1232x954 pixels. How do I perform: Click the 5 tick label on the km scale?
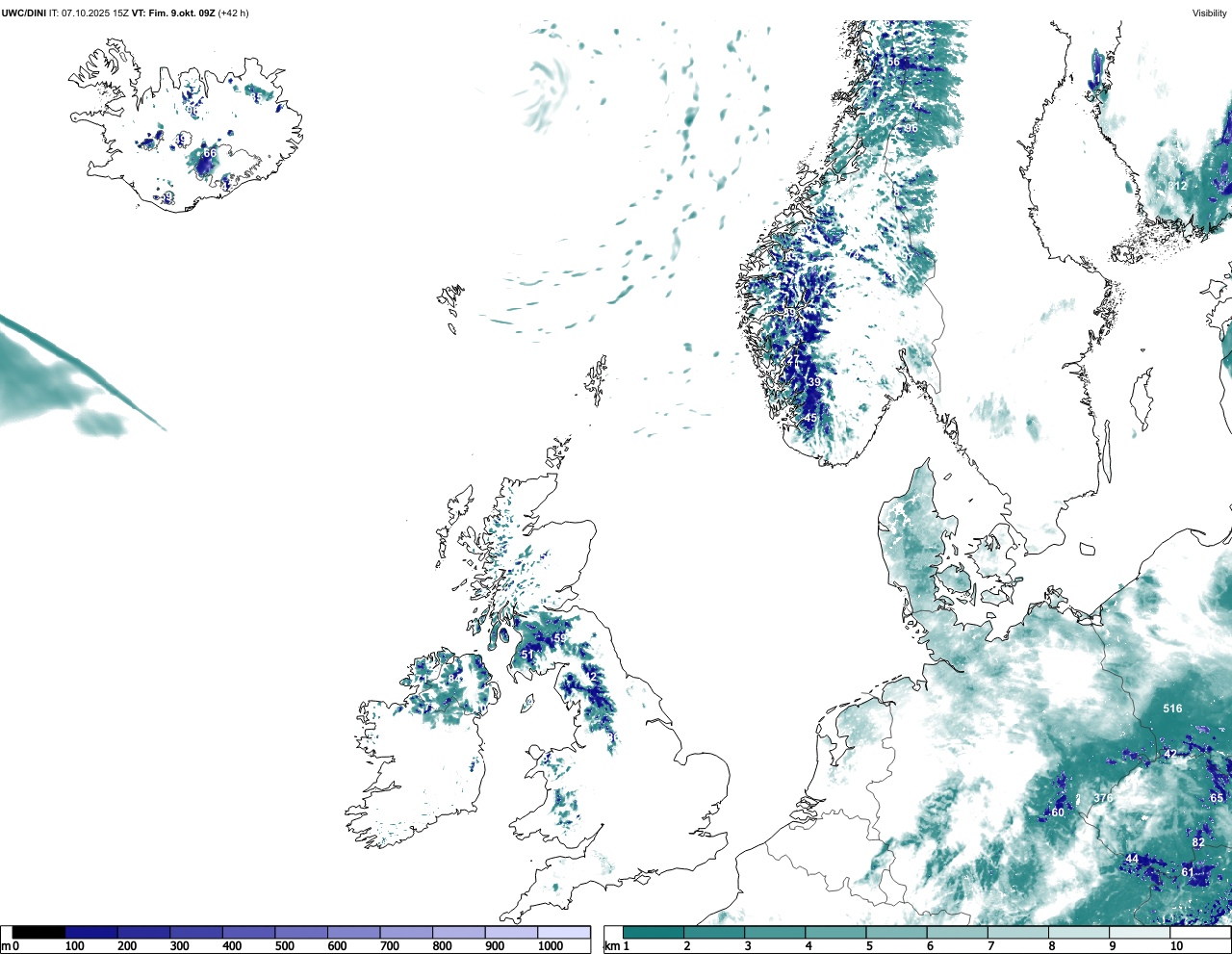(x=869, y=947)
